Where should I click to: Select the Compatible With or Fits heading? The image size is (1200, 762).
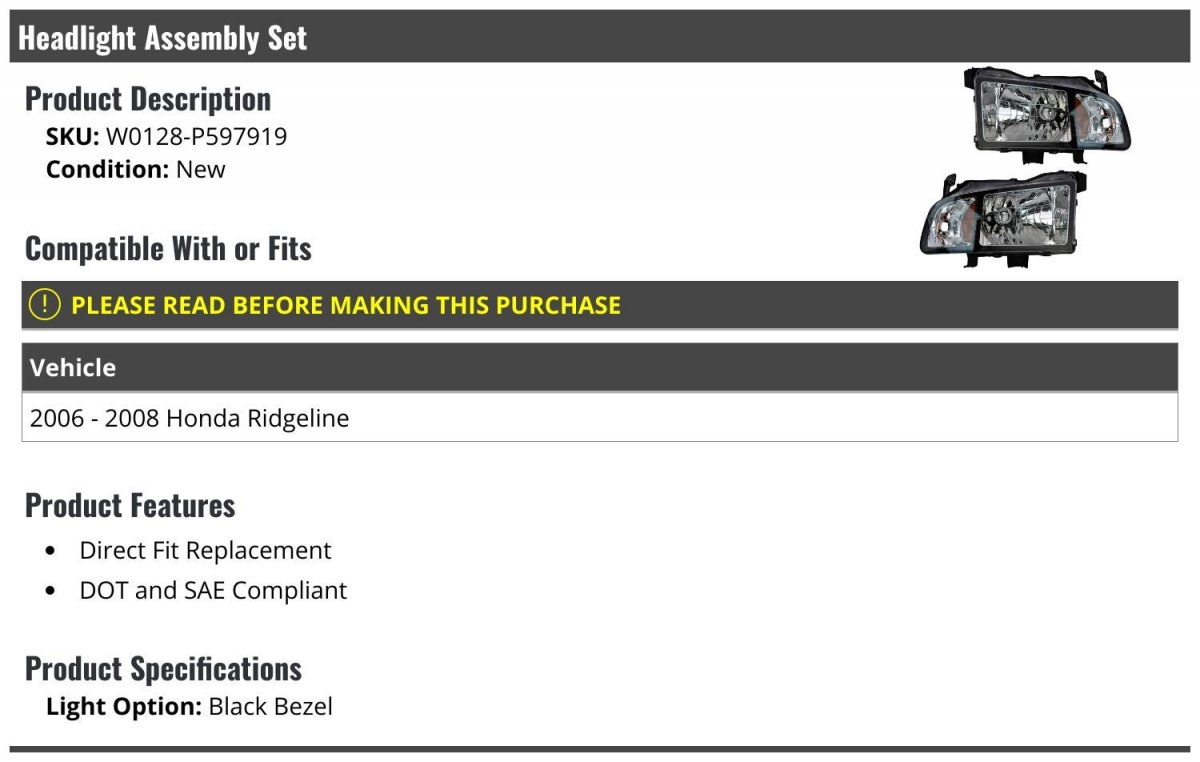[x=168, y=249]
